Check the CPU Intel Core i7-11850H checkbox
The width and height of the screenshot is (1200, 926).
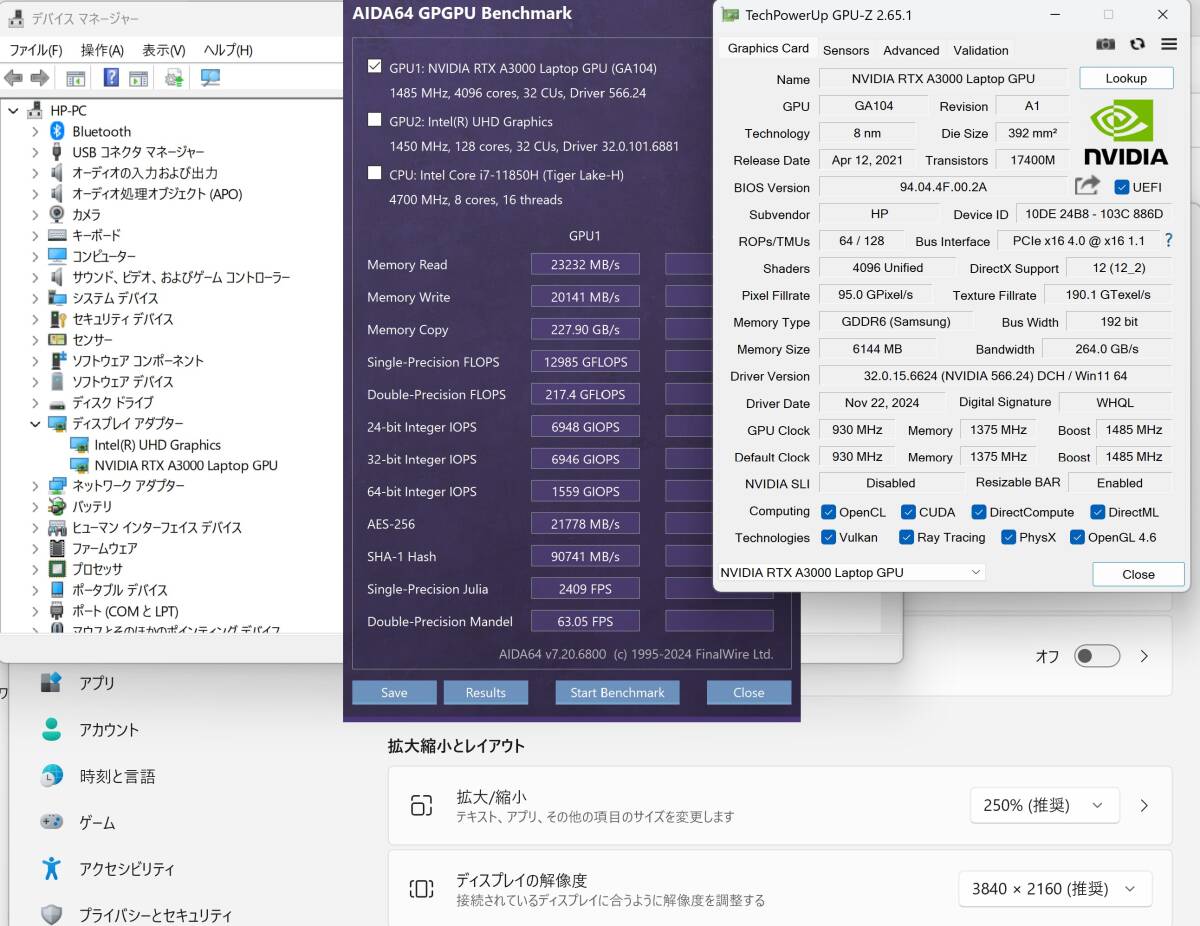[375, 173]
